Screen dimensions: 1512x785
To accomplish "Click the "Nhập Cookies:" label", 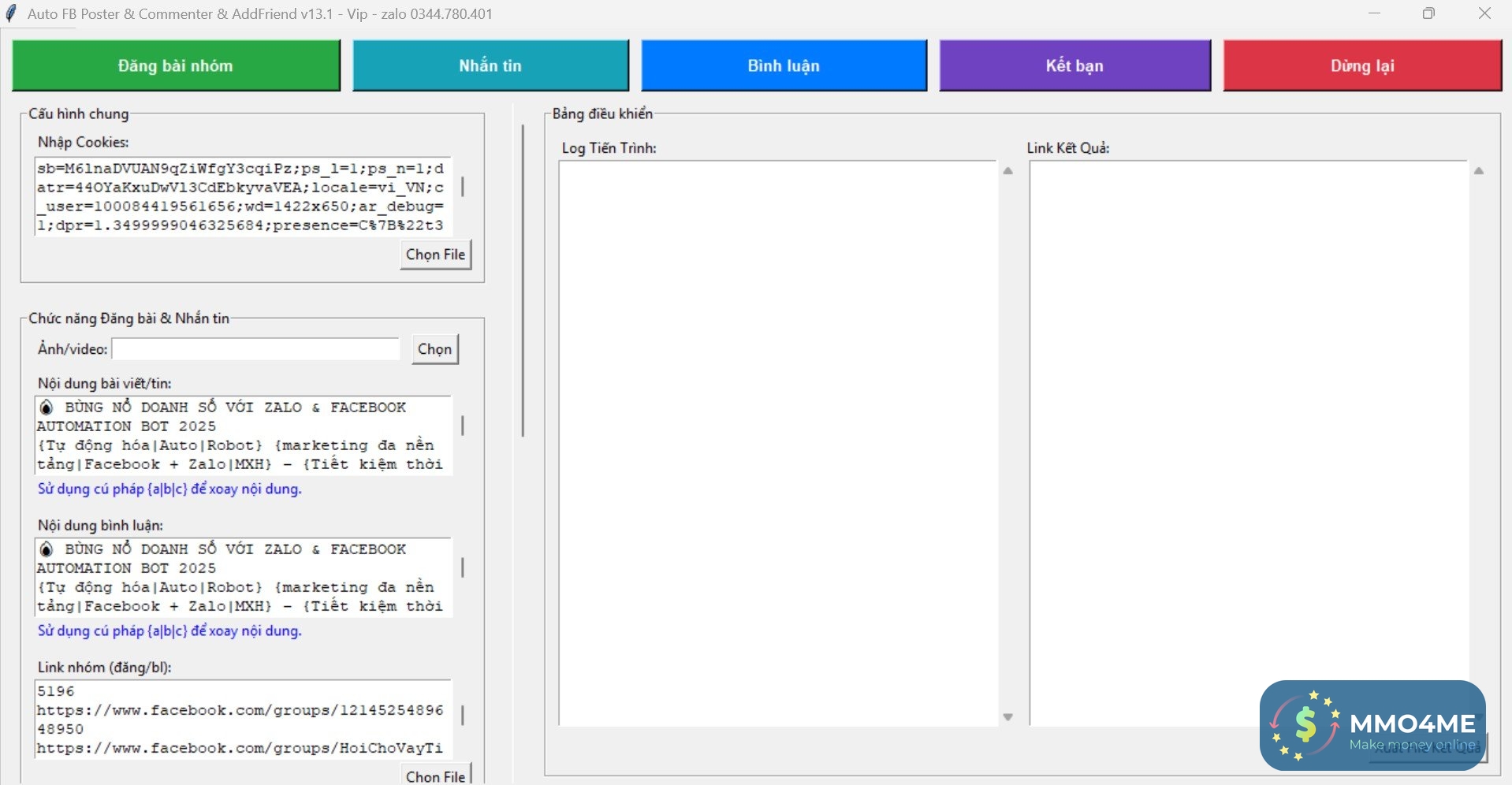I will (x=84, y=142).
